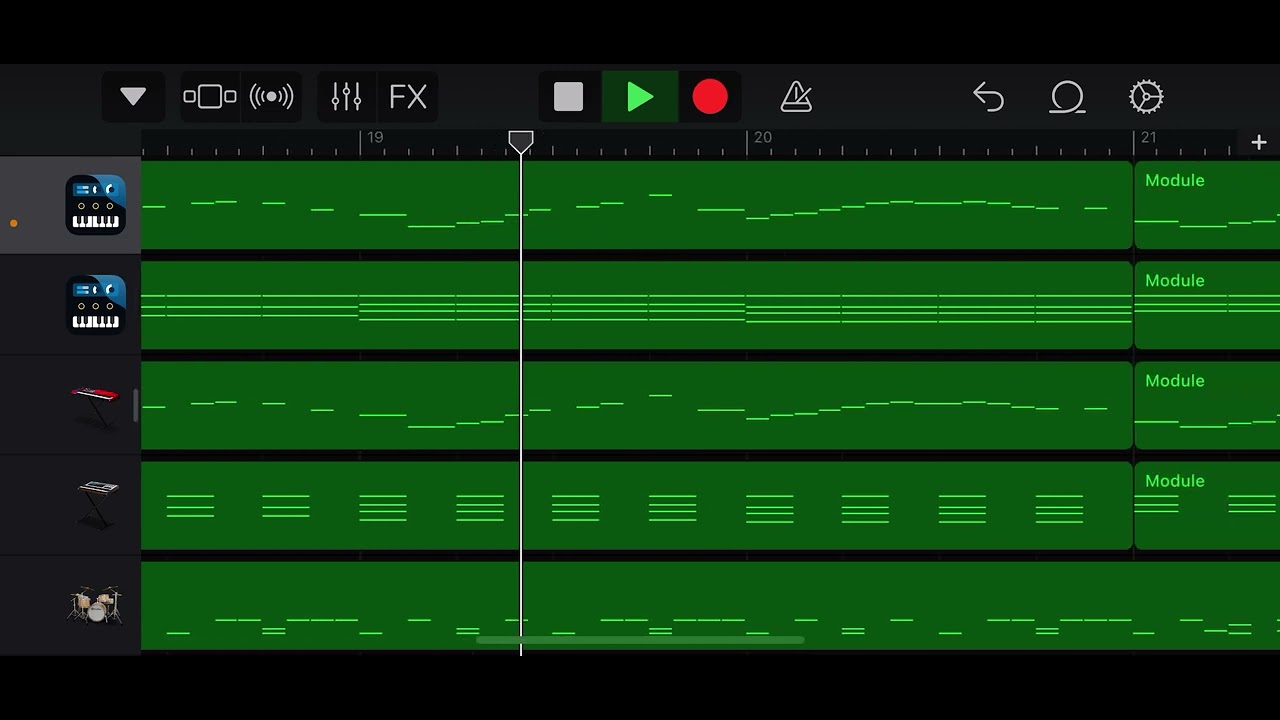Select the Module region on first track

[x=1207, y=205]
